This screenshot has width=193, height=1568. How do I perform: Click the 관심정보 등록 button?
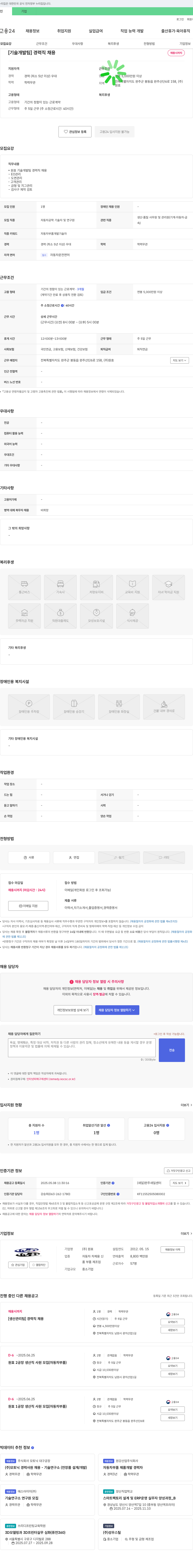[x=75, y=132]
